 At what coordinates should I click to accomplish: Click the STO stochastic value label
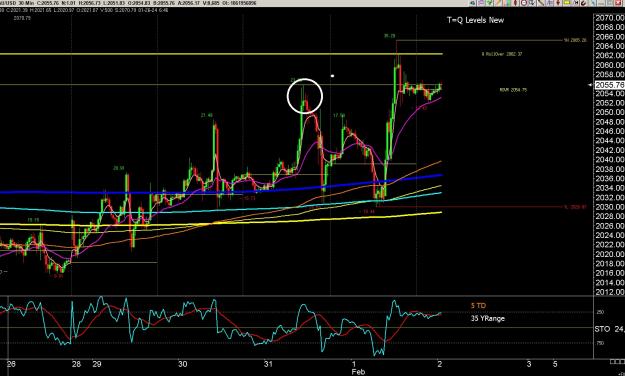pyautogui.click(x=609, y=329)
